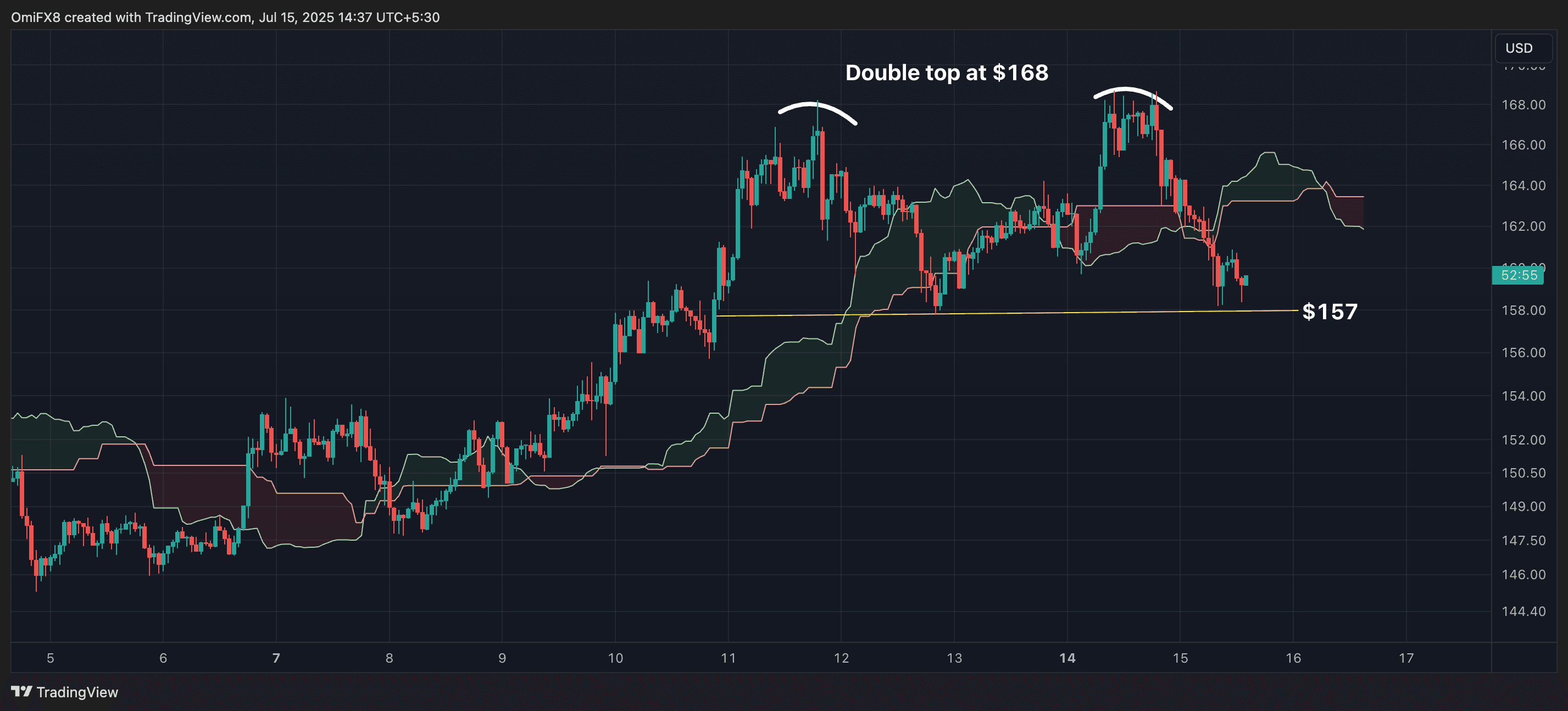Click the date label 17 on time axis
The width and height of the screenshot is (1568, 711).
[x=1406, y=658]
